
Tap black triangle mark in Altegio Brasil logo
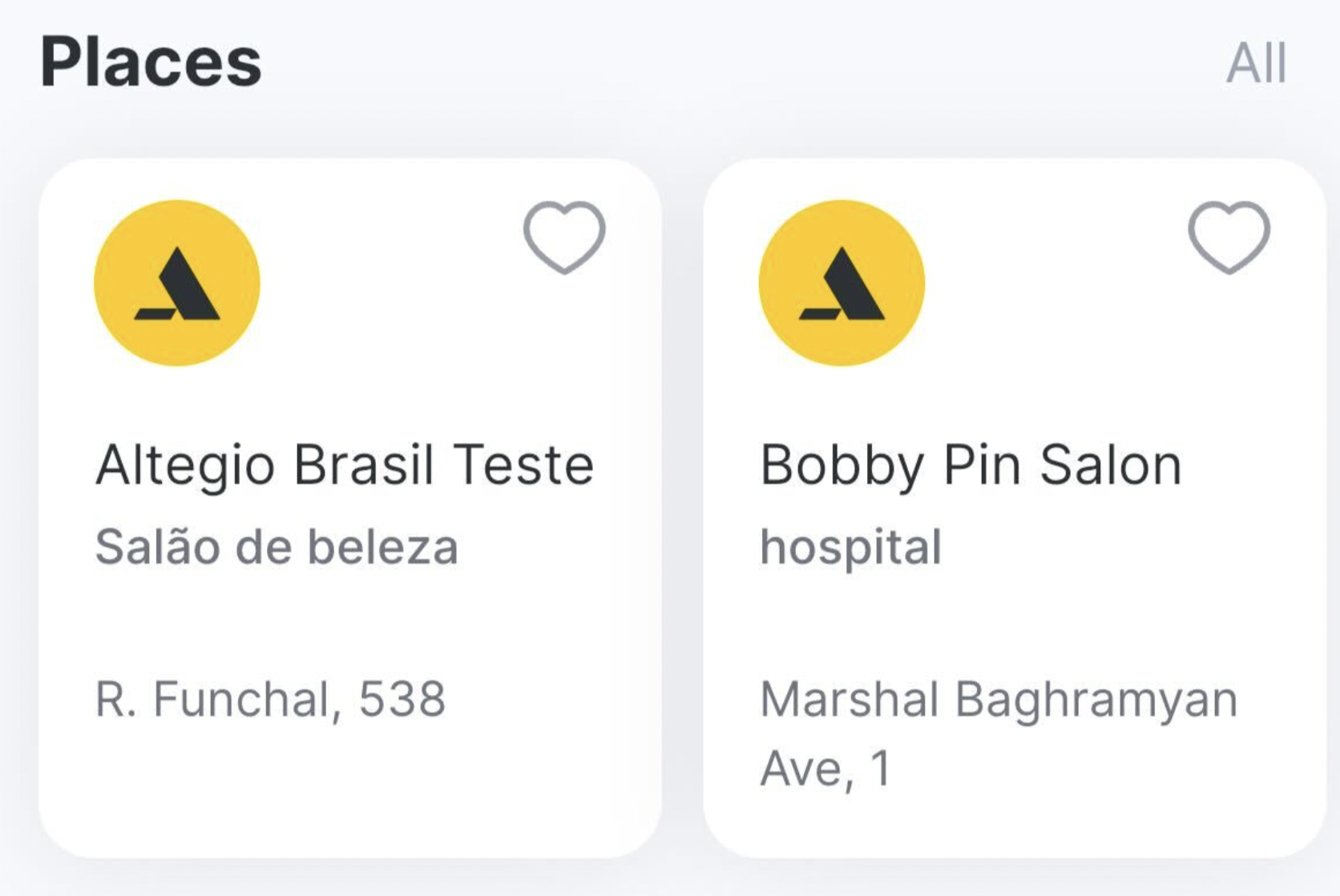pos(177,284)
